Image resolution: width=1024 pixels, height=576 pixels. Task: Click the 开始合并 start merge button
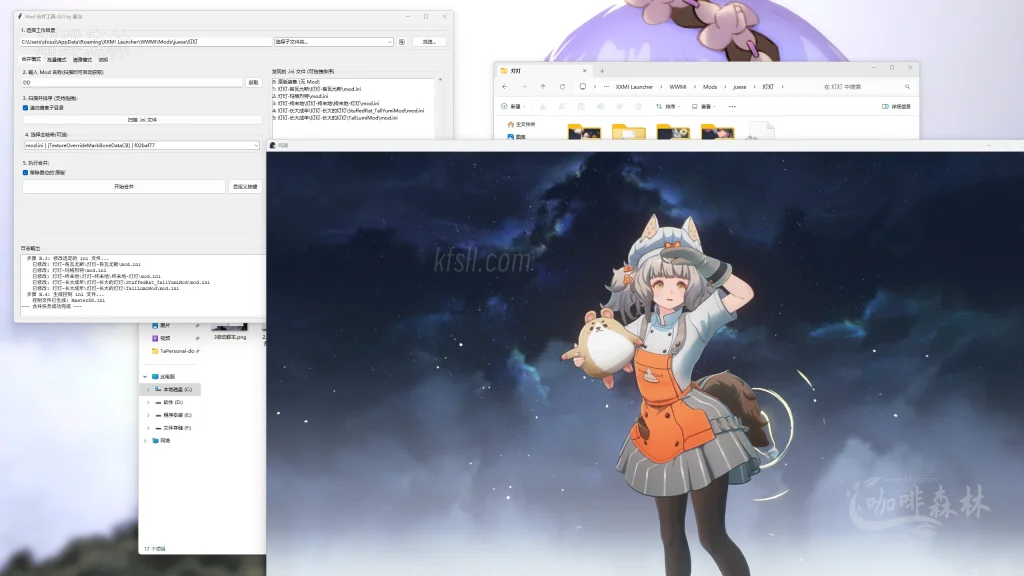click(x=124, y=186)
